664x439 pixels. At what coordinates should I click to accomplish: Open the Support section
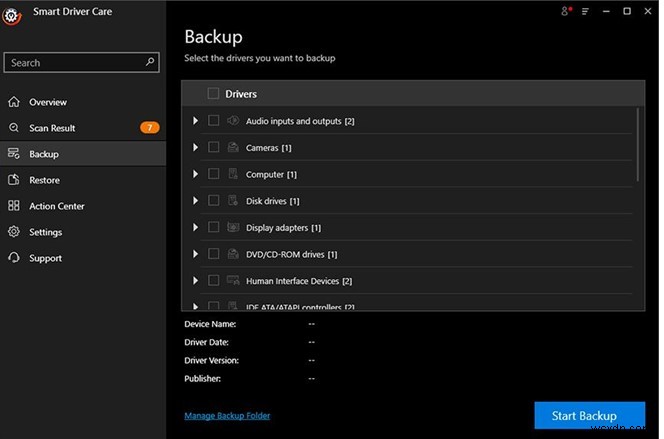point(45,258)
